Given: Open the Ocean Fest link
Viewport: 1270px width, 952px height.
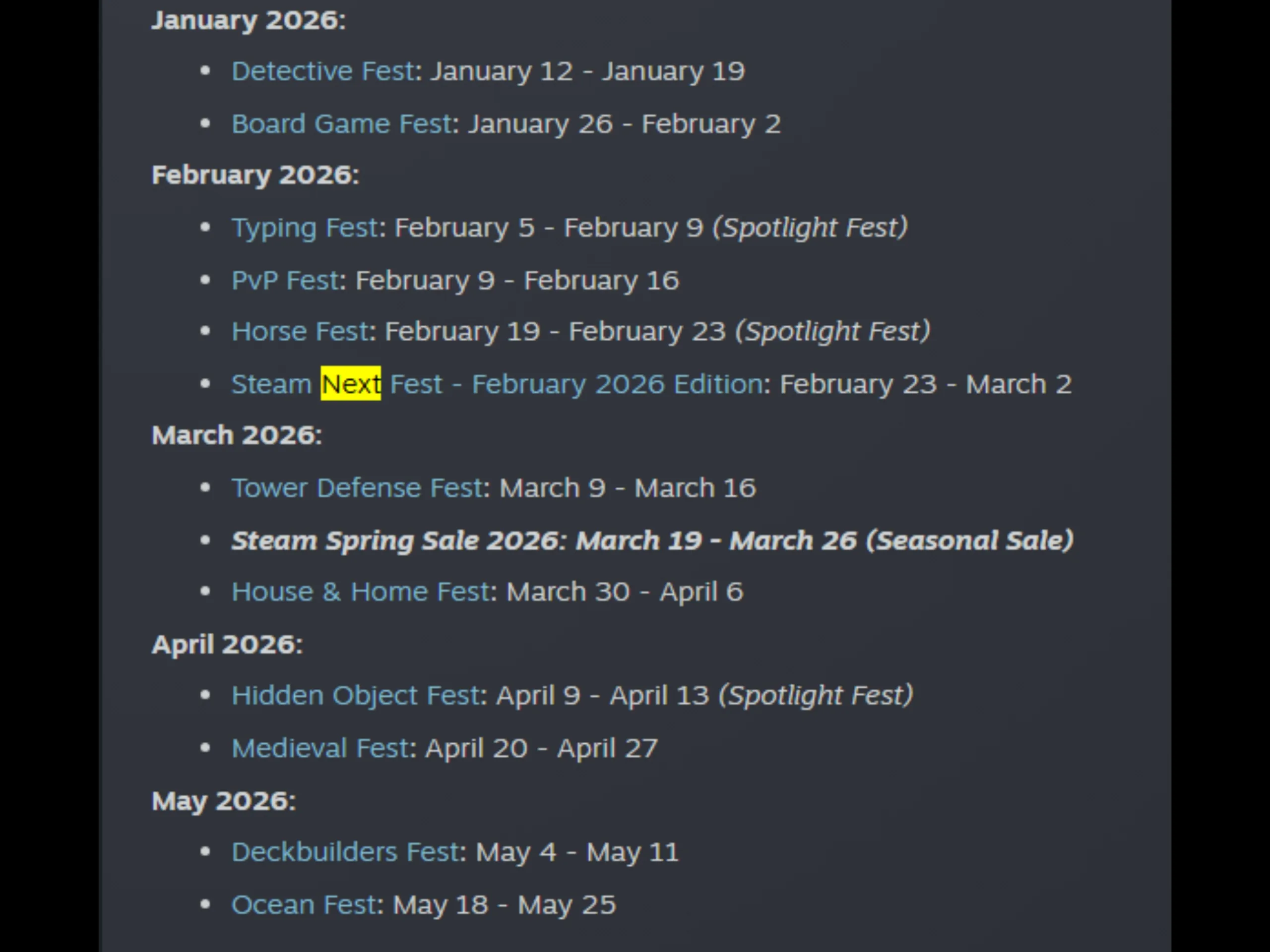Looking at the screenshot, I should click(303, 905).
